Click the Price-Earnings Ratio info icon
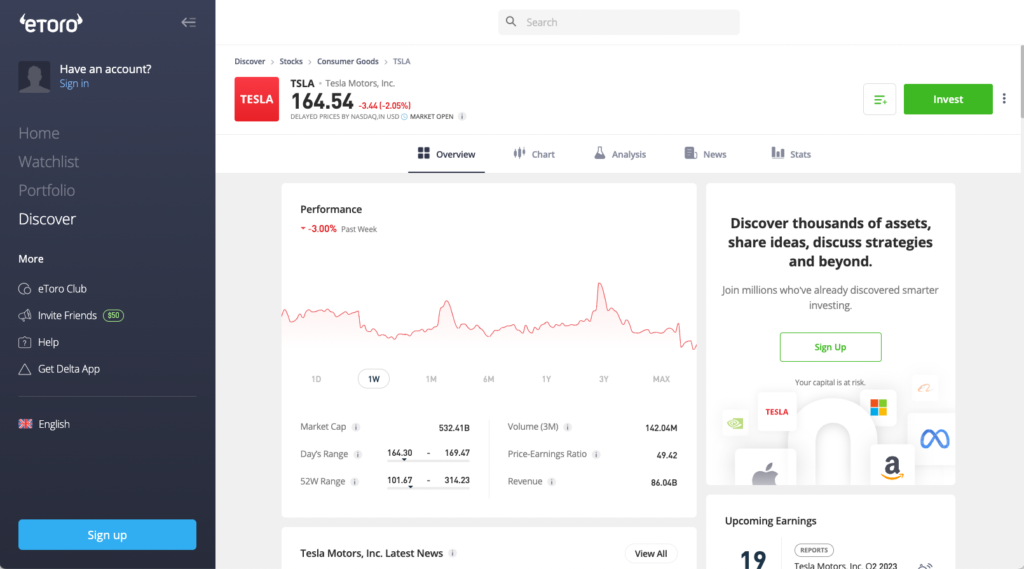The image size is (1024, 569). (597, 454)
